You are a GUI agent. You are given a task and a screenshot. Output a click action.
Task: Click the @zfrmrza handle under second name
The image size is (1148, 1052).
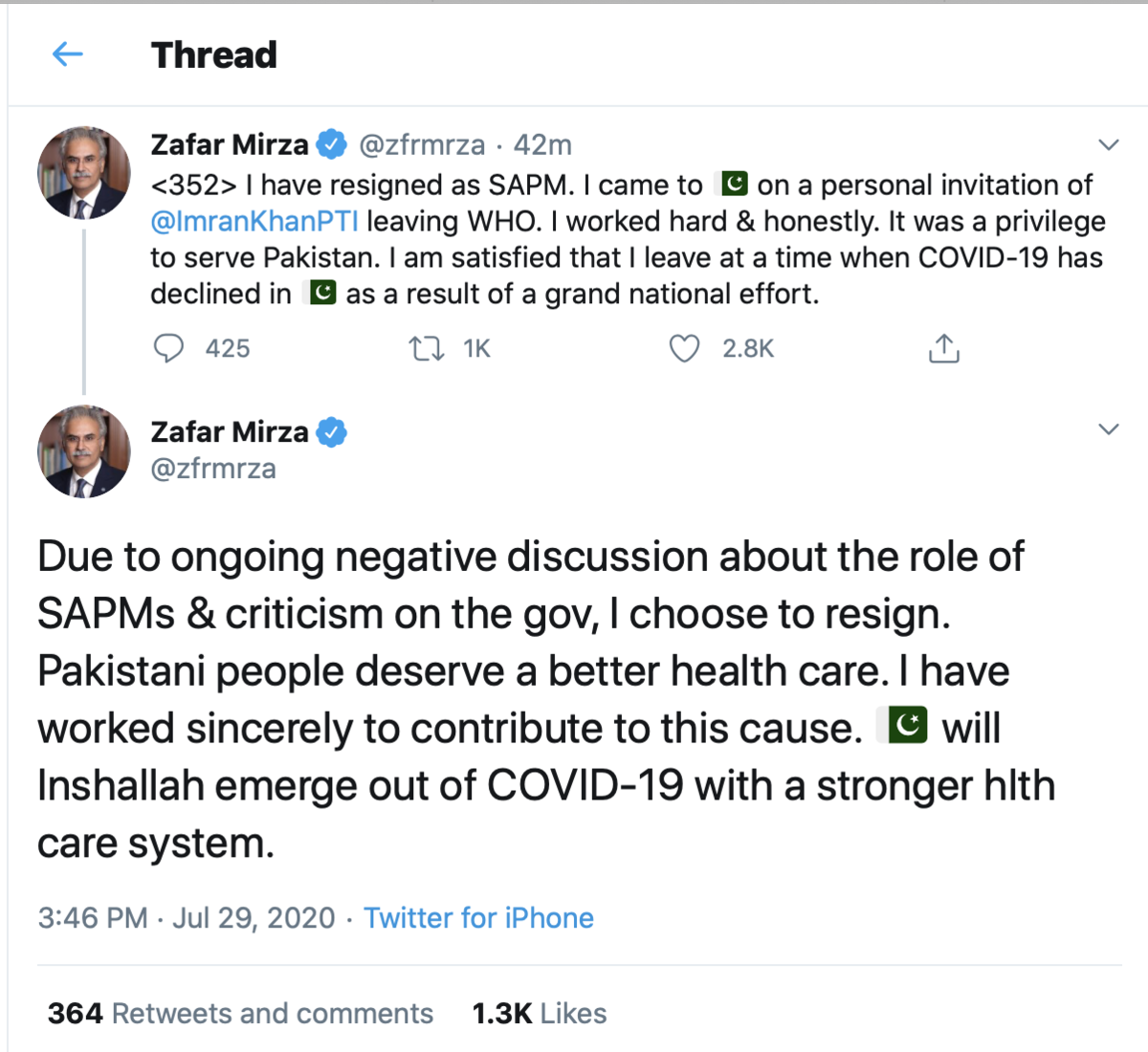tap(213, 469)
